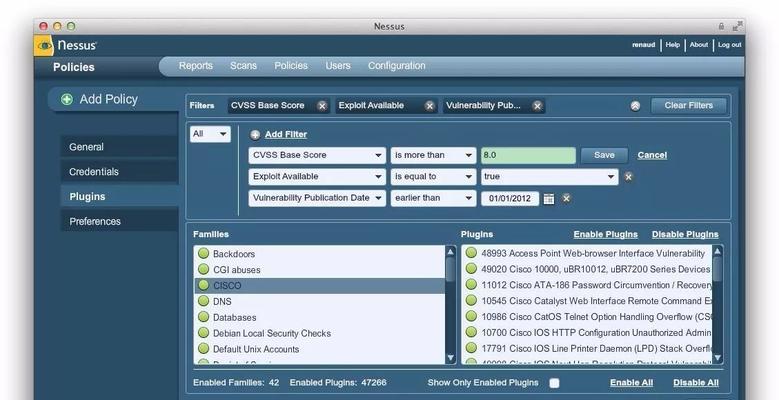The height and width of the screenshot is (400, 779).
Task: Collapse the filters panel with the up-arrow icon
Action: [635, 106]
